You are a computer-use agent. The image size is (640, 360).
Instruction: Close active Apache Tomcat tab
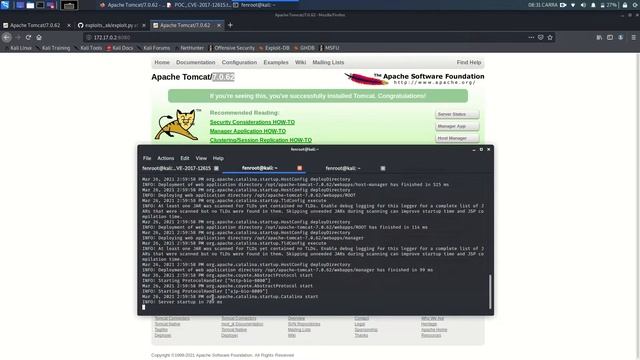pyautogui.click(x=219, y=25)
